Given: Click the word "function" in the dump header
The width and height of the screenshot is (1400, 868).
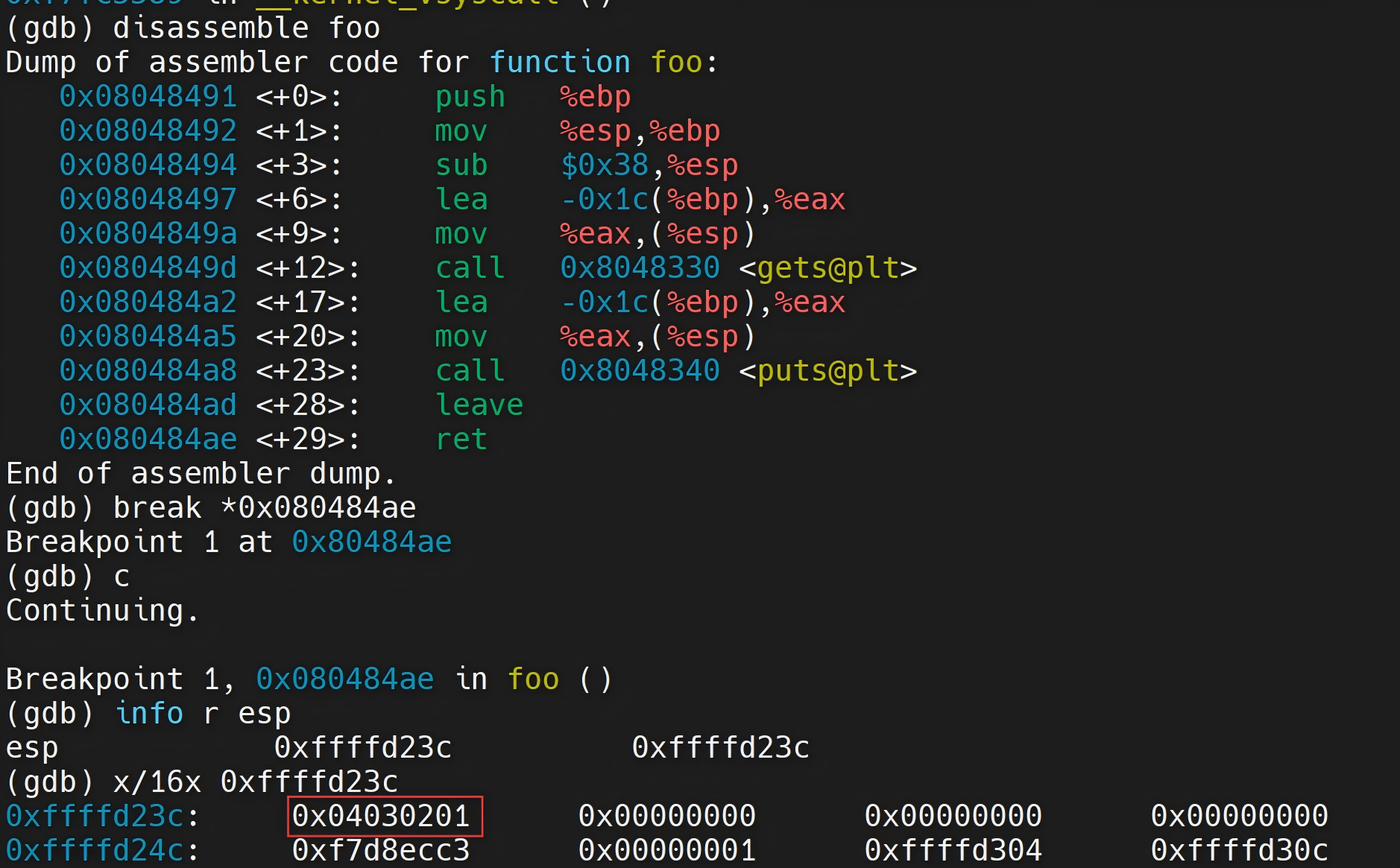Looking at the screenshot, I should (x=560, y=63).
